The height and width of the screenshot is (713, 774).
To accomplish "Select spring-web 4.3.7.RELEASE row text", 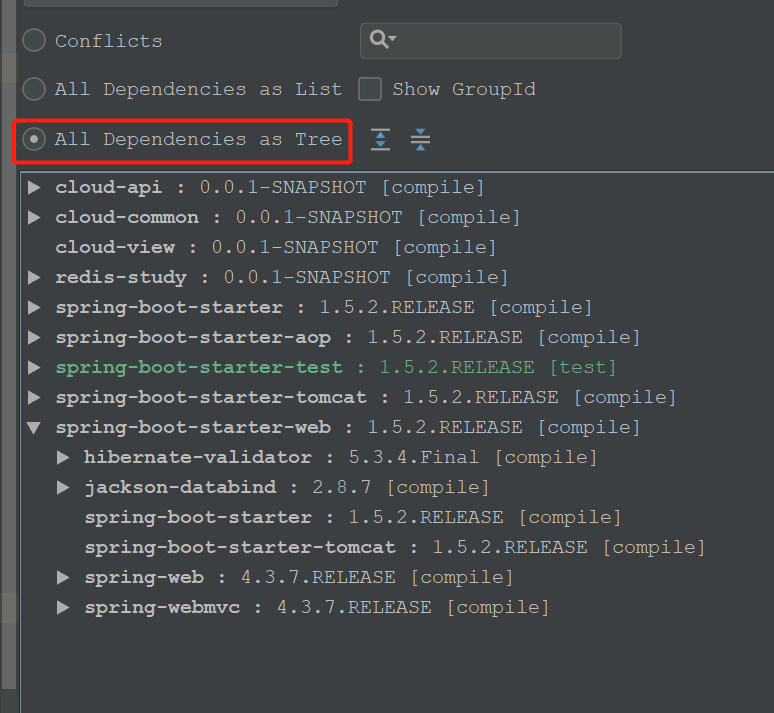I will point(299,577).
